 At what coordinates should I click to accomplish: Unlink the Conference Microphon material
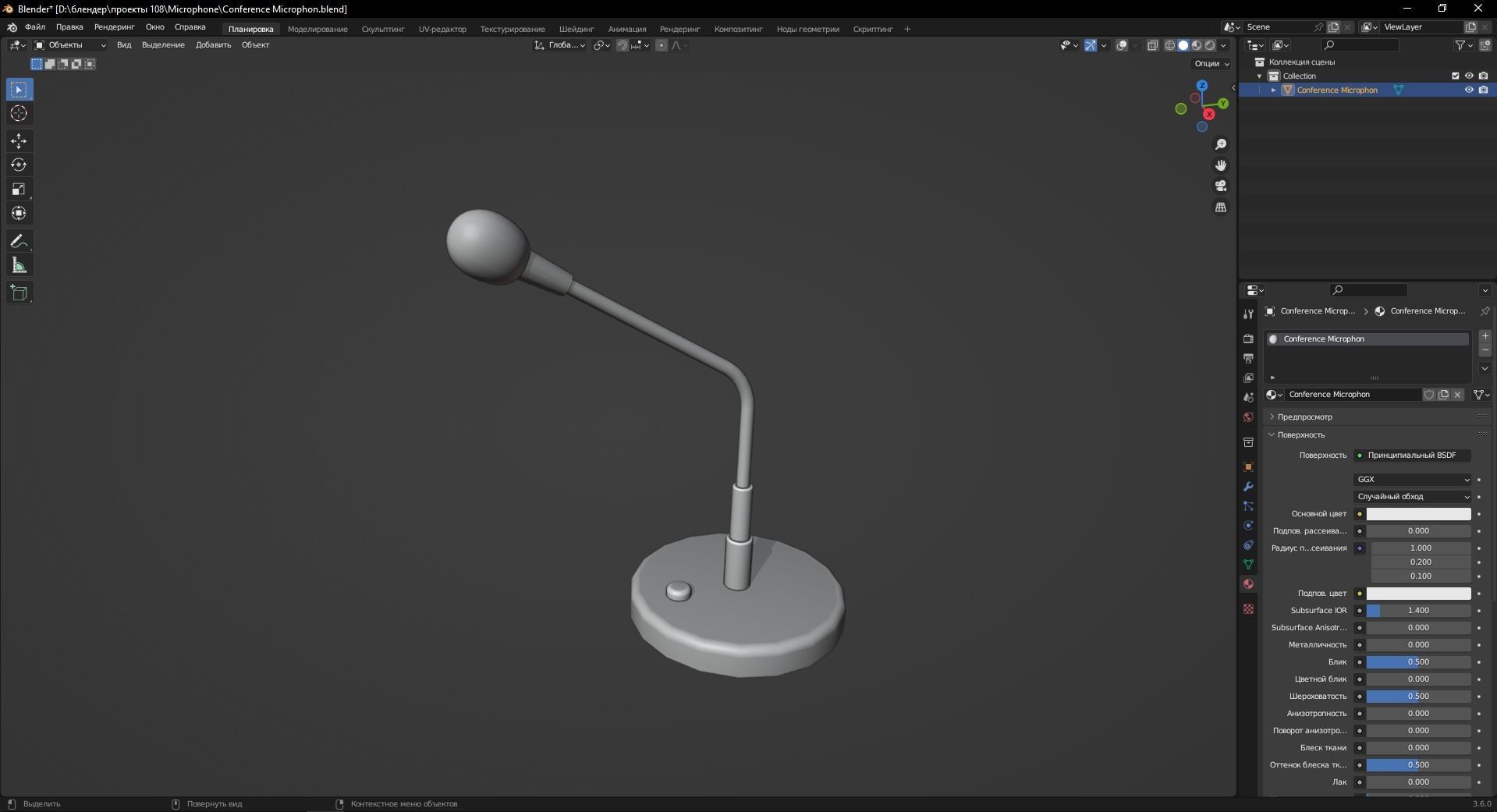1457,395
